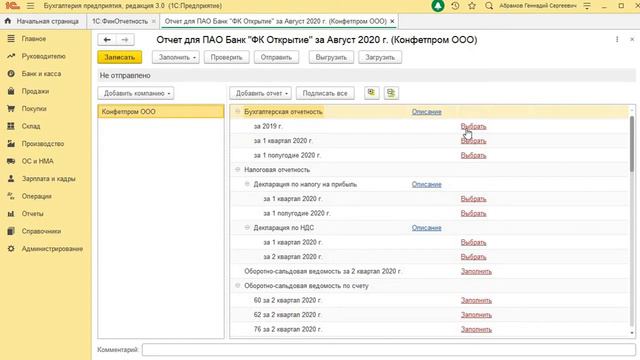Open the three-dot more options menu

point(617,39)
